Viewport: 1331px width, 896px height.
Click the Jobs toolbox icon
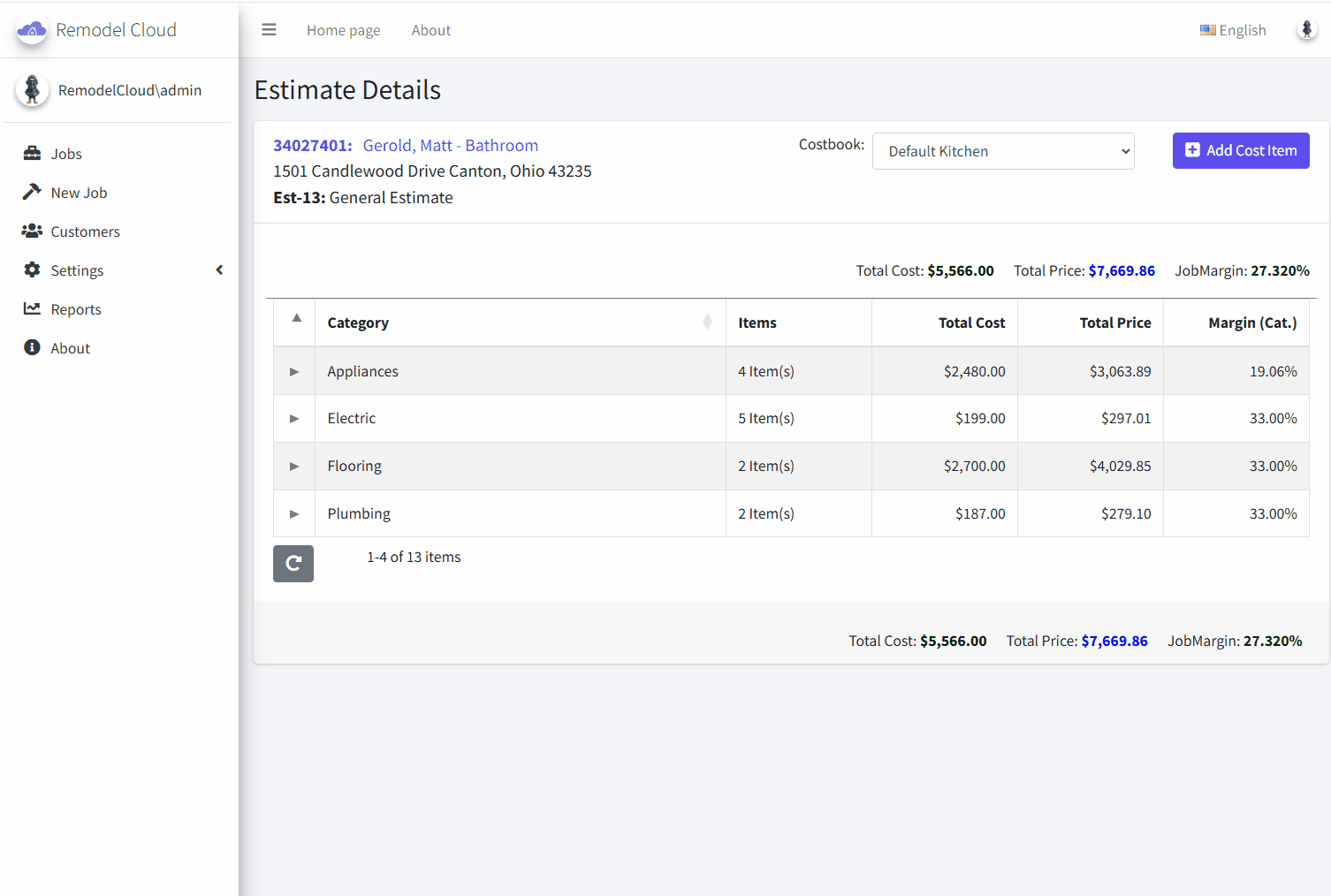33,153
